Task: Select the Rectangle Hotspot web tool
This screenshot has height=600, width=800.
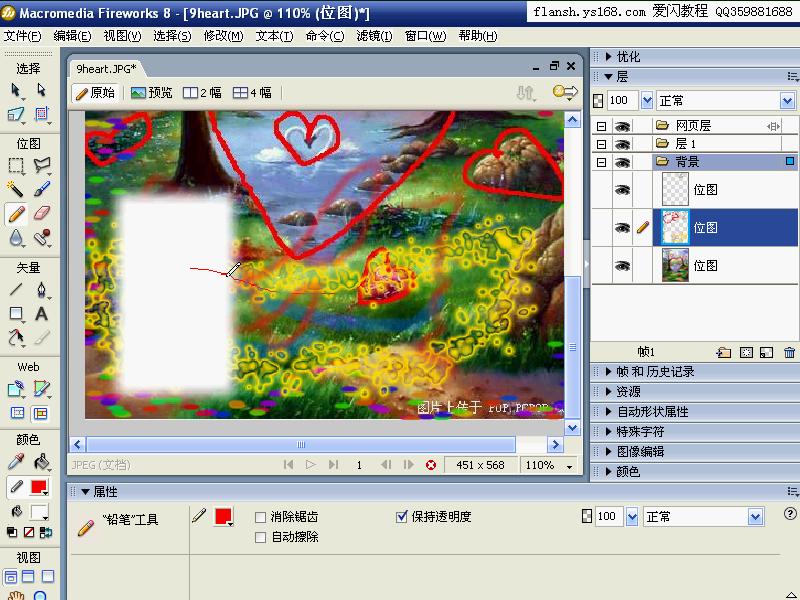Action: 16,389
